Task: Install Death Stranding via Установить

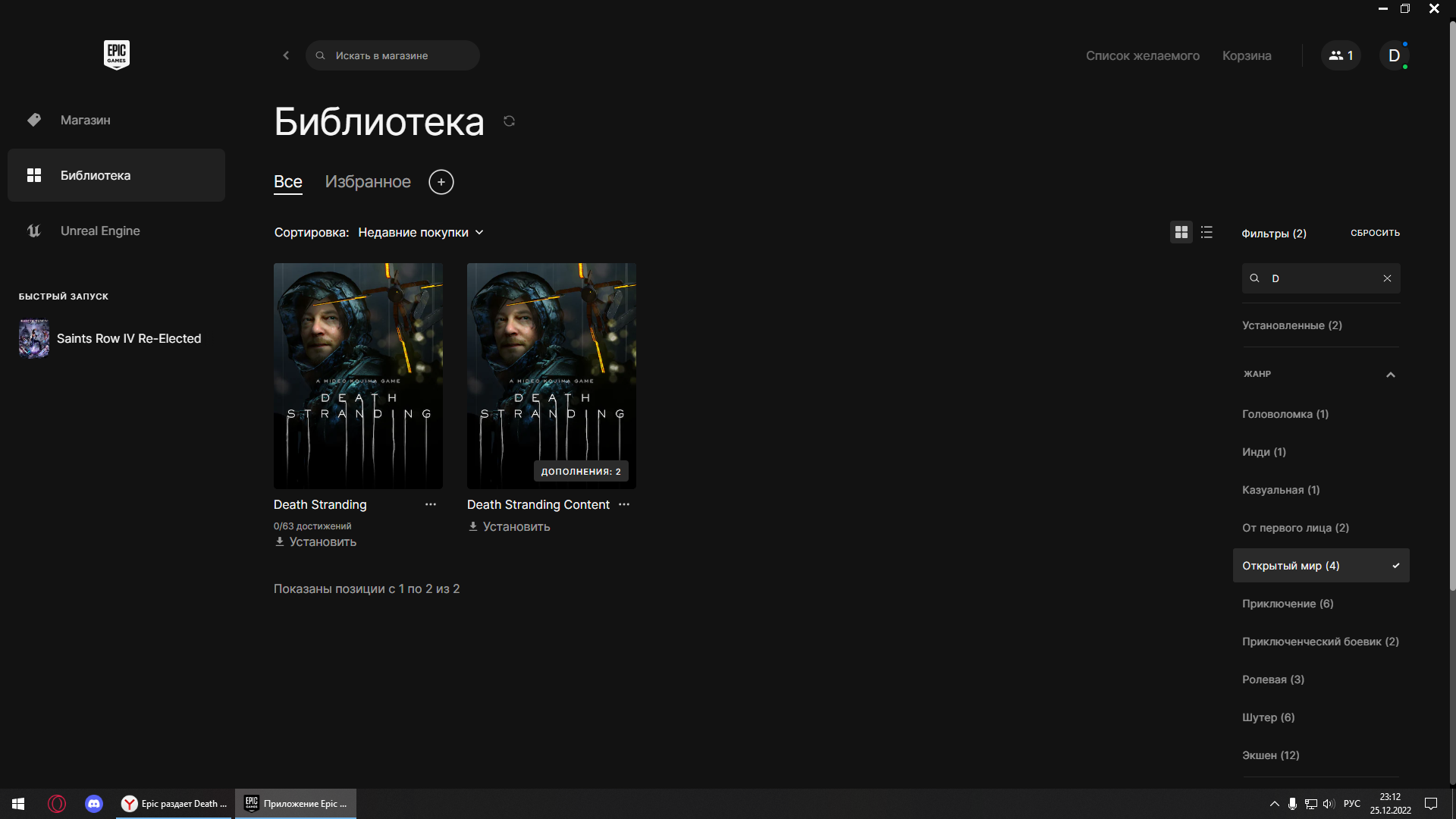Action: coord(315,541)
